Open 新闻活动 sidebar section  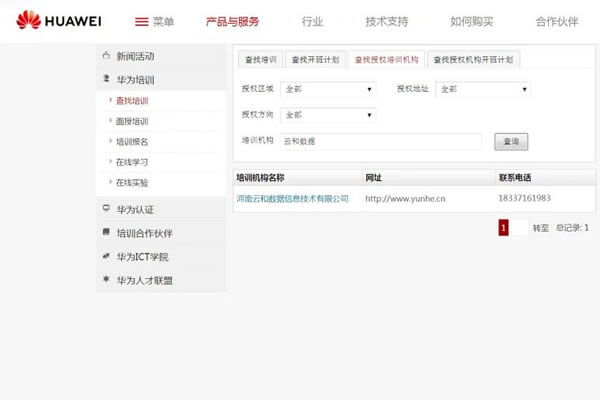161,56
